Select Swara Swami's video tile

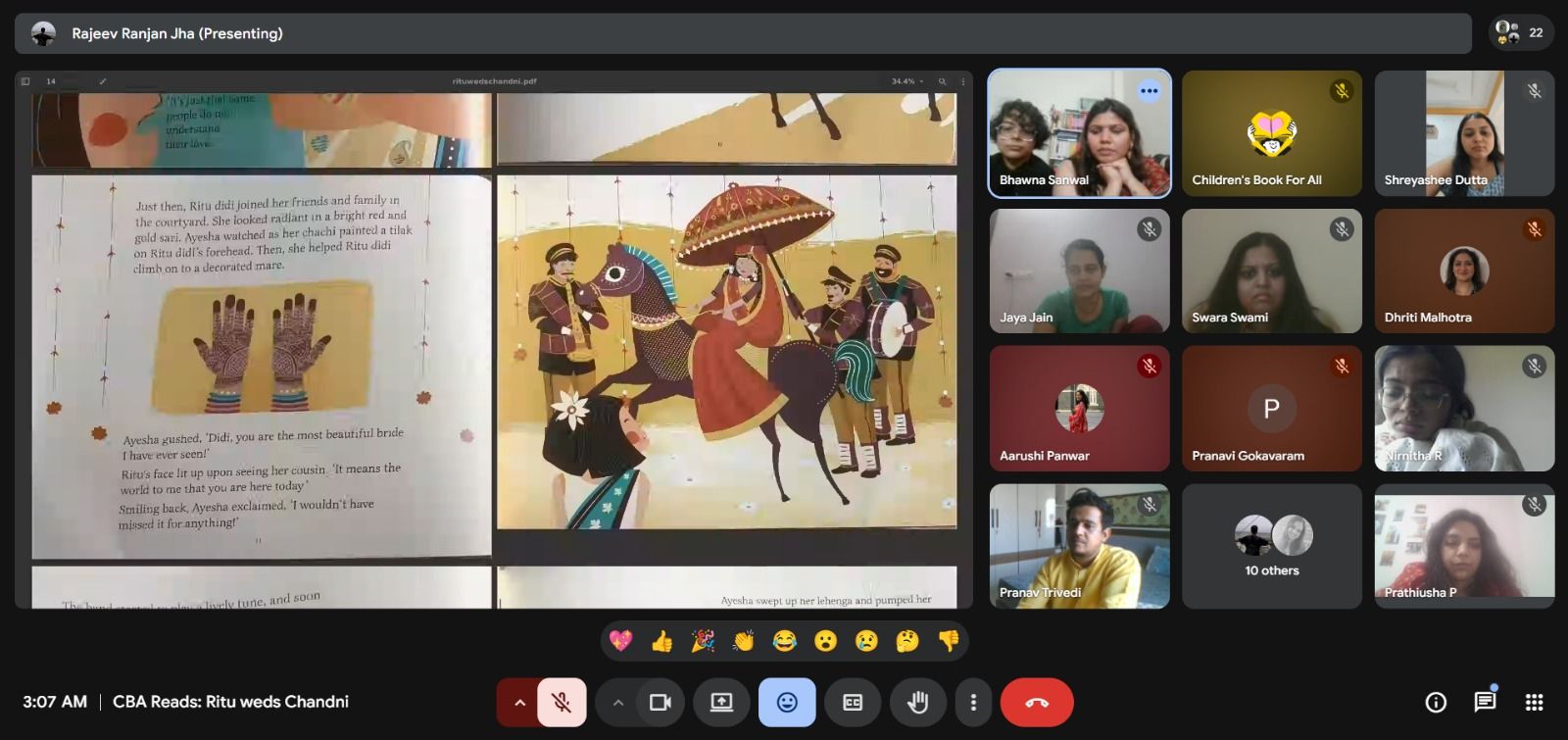coord(1272,271)
